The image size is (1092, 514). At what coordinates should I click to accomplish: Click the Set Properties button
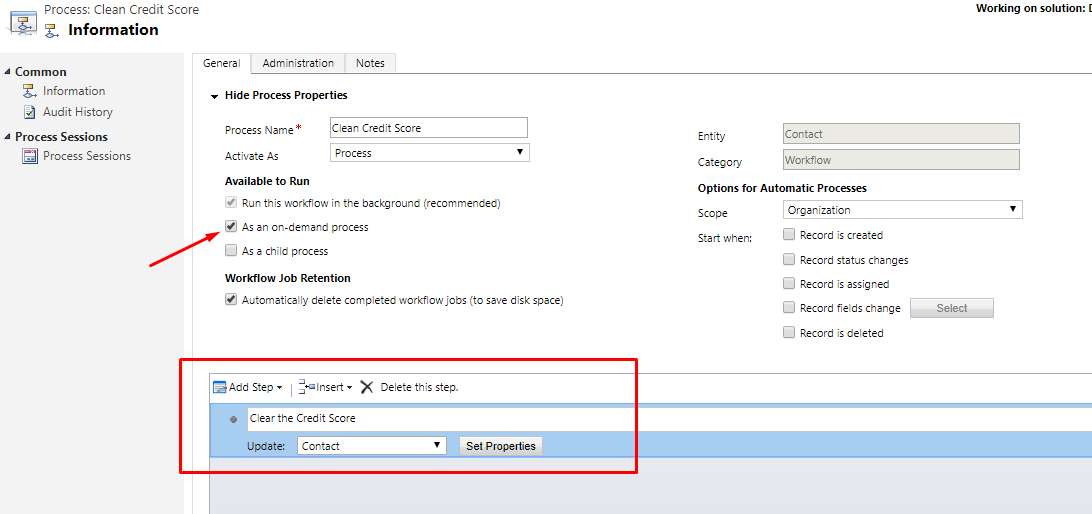click(x=501, y=446)
